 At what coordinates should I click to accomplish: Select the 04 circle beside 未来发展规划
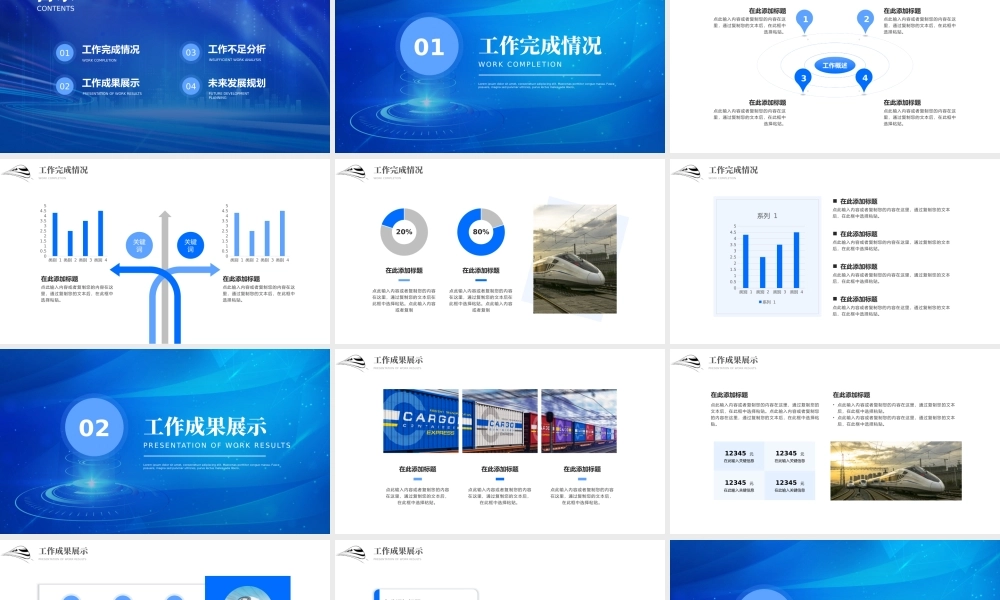(x=191, y=86)
